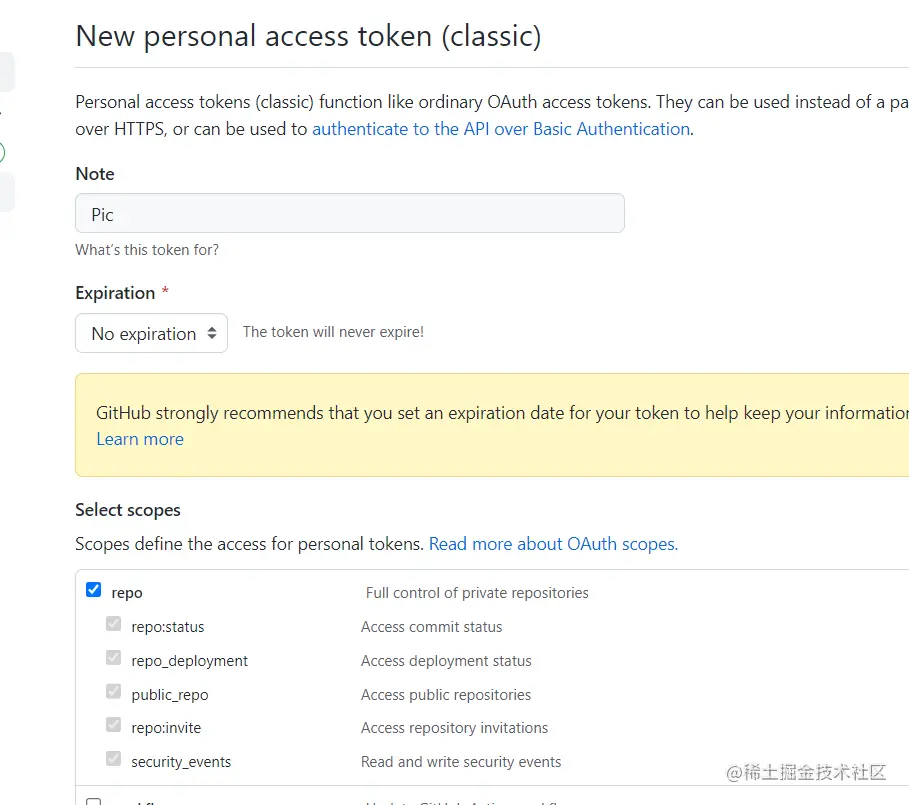This screenshot has height=805, width=909.
Task: Click the bold "repo" scope label
Action: coord(127,593)
